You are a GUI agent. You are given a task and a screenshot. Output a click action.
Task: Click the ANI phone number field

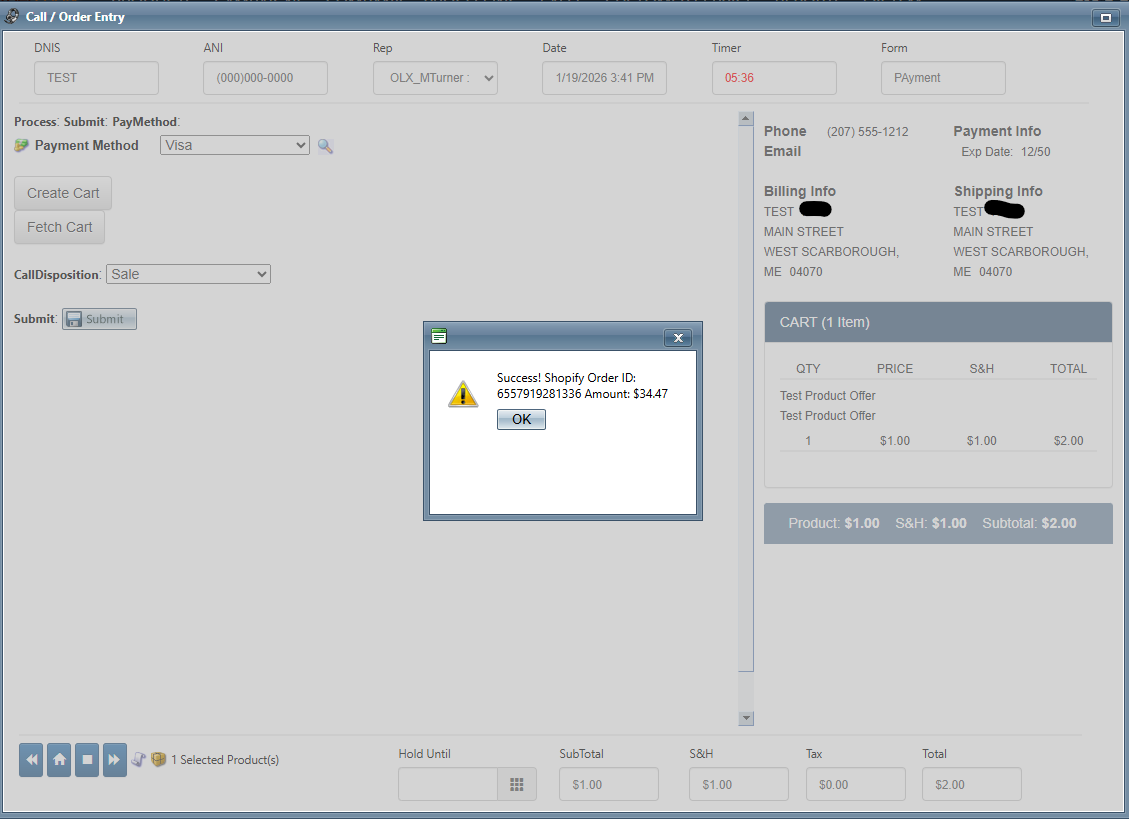265,78
